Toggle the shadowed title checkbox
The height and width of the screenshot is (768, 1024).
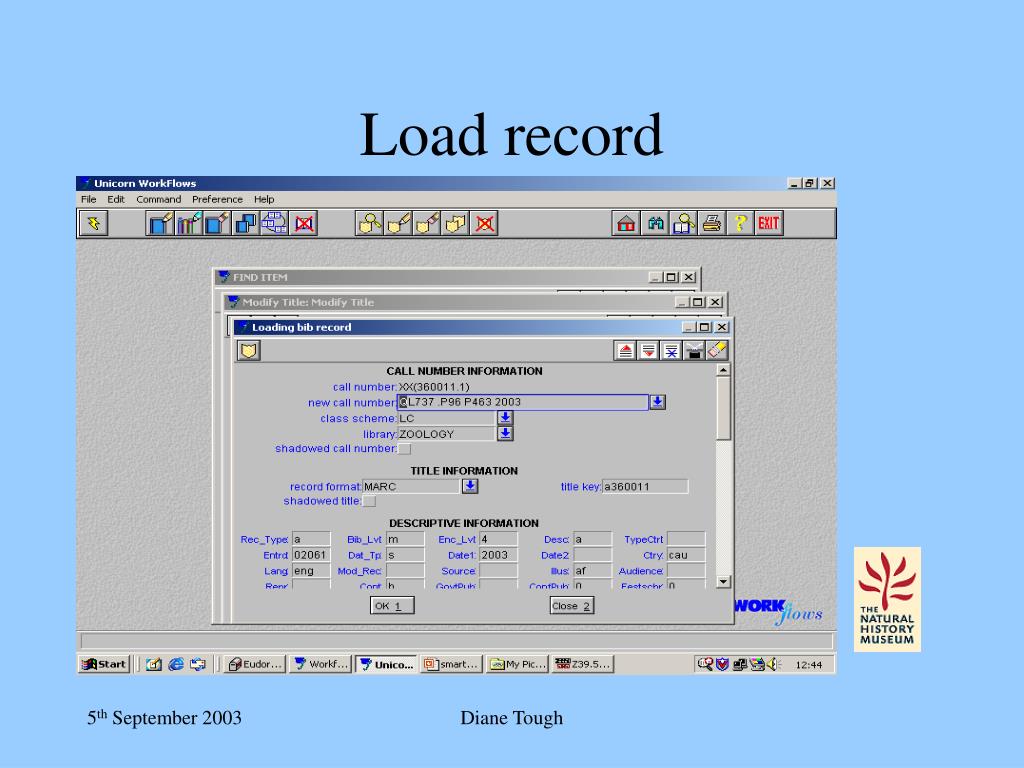369,501
